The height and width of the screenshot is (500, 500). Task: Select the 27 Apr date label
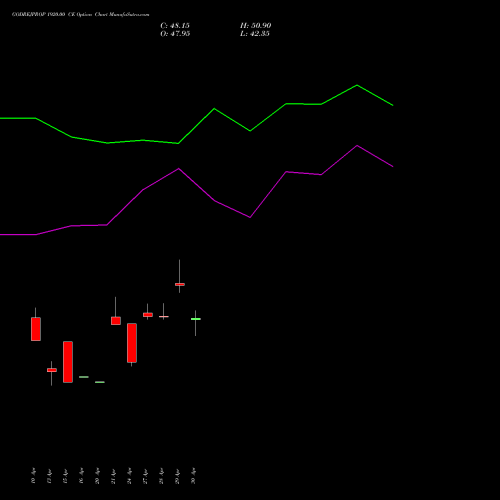pyautogui.click(x=145, y=476)
